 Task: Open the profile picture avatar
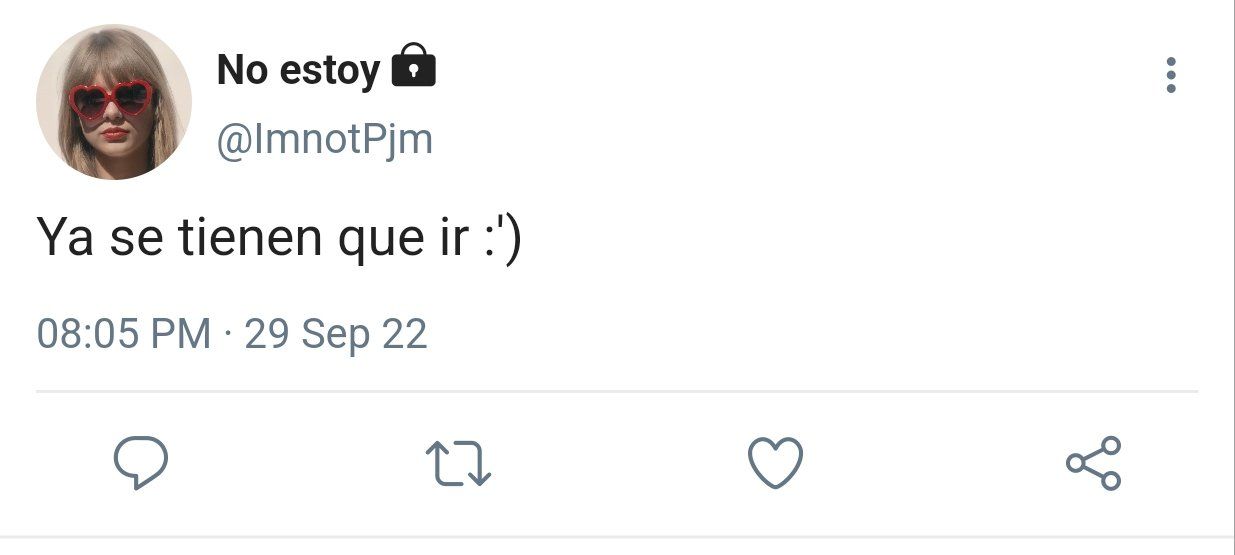click(113, 102)
